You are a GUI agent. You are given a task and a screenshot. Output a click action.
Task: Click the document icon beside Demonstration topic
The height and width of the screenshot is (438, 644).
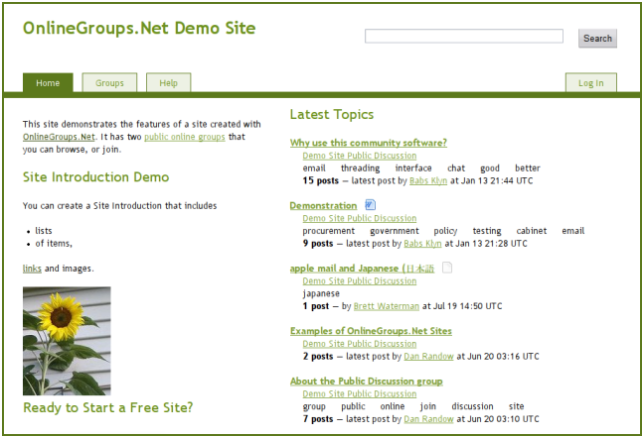tap(370, 205)
